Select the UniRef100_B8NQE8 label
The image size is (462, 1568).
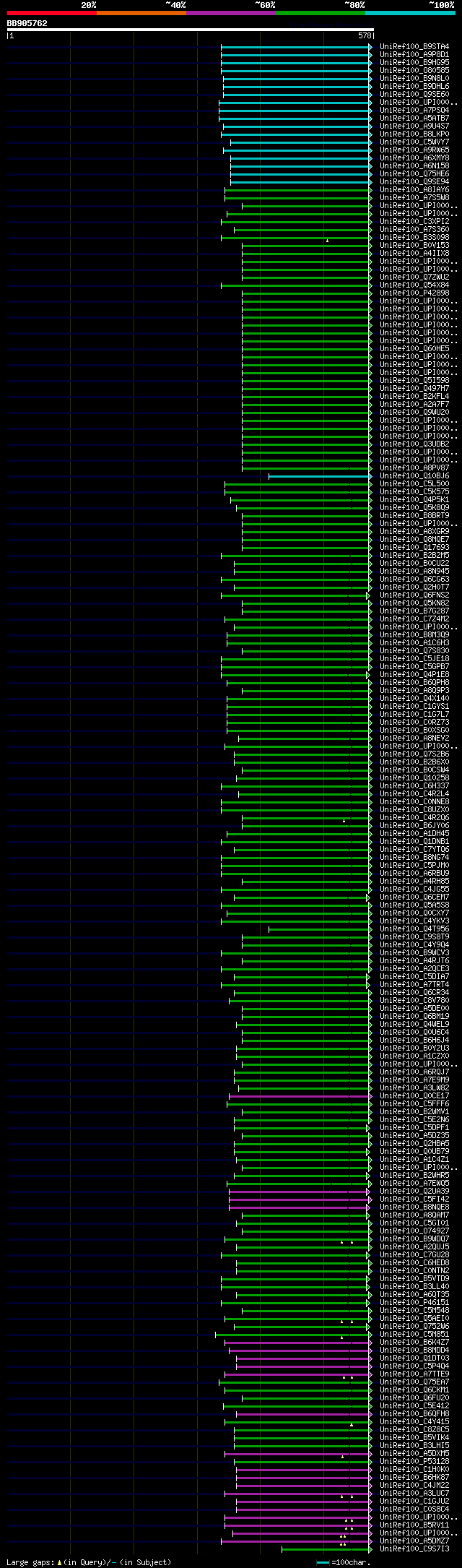point(414,1207)
